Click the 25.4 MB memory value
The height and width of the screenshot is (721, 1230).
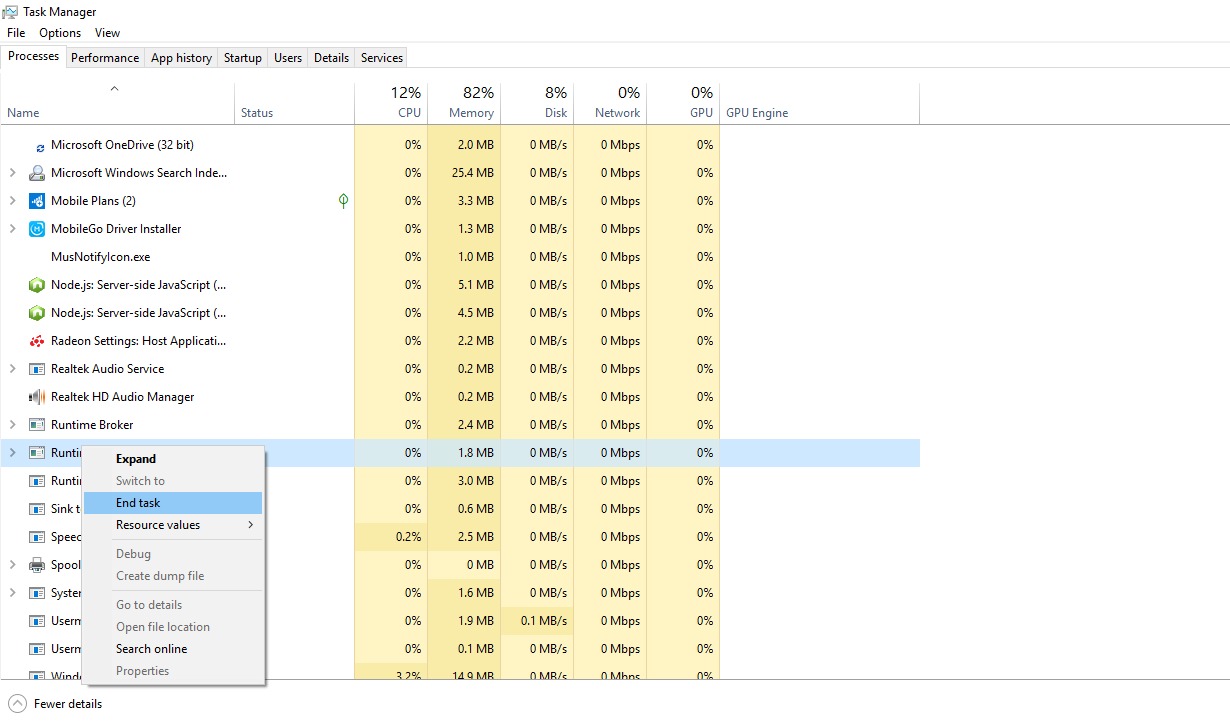point(472,173)
